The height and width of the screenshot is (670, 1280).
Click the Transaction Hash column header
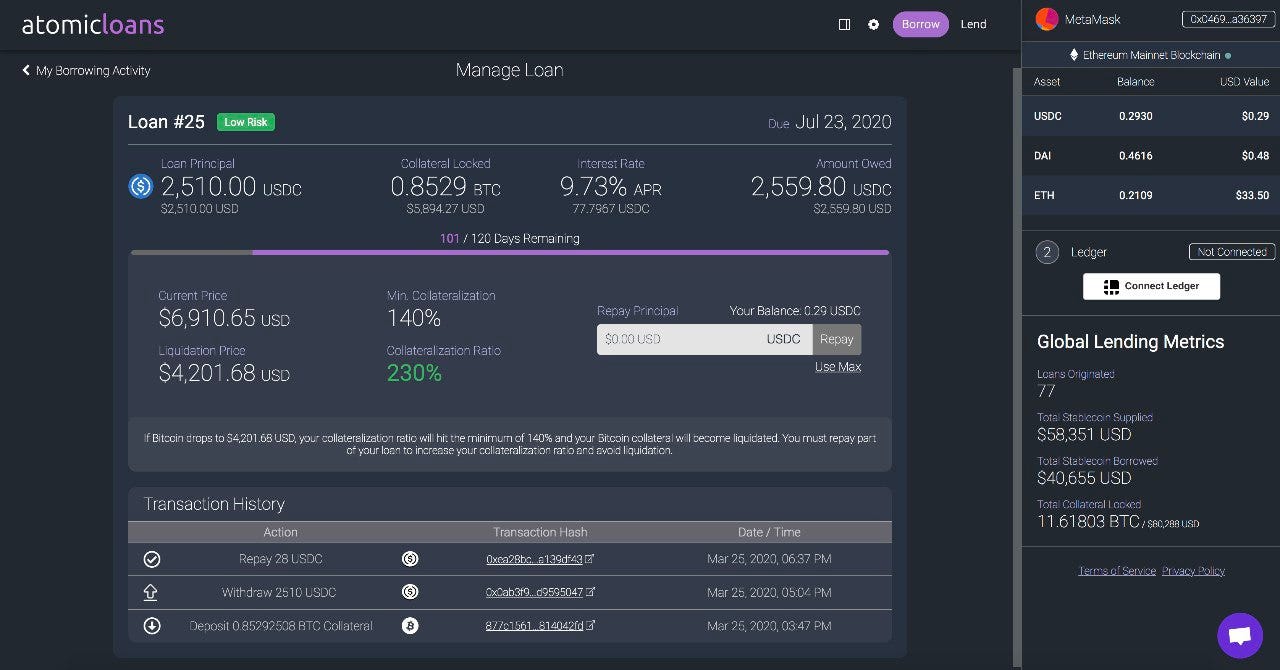click(540, 532)
